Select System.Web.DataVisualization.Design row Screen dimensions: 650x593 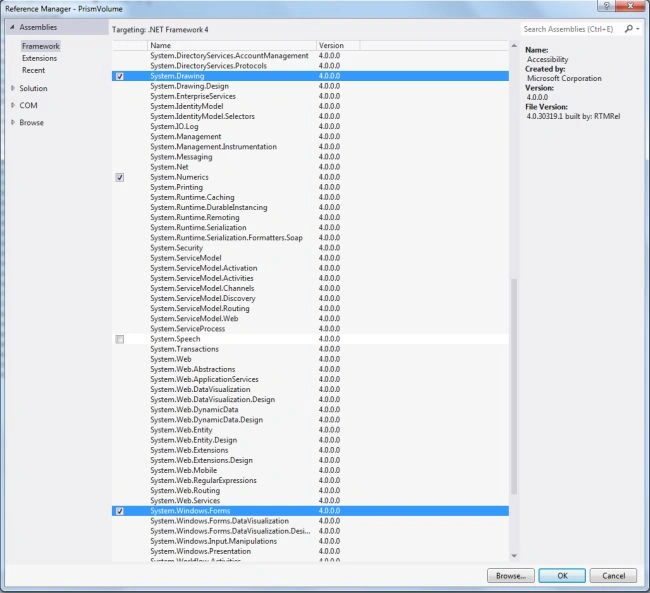coord(310,400)
